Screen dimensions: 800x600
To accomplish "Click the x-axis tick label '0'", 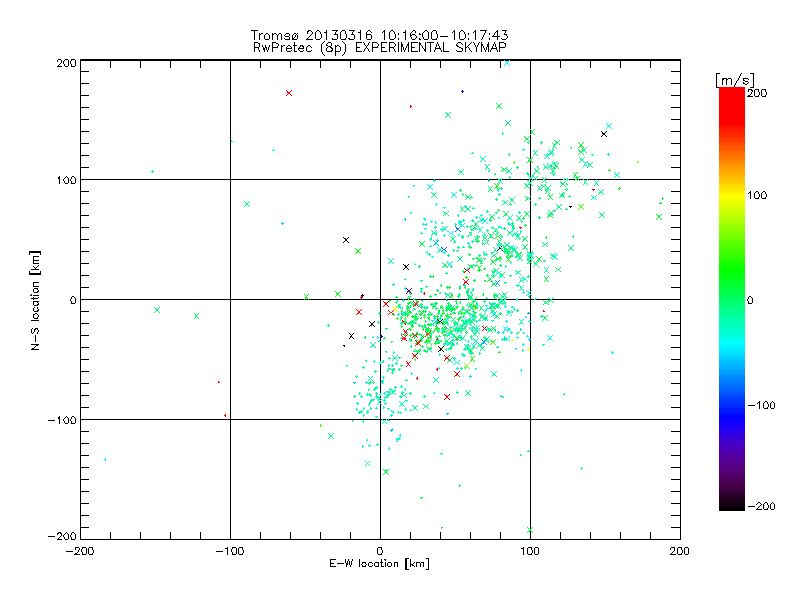I will point(380,551).
